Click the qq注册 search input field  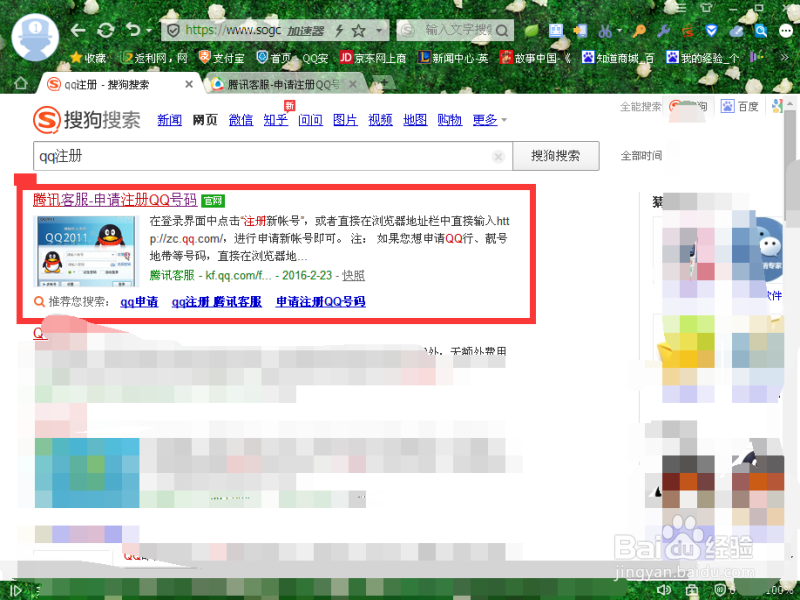[272, 156]
